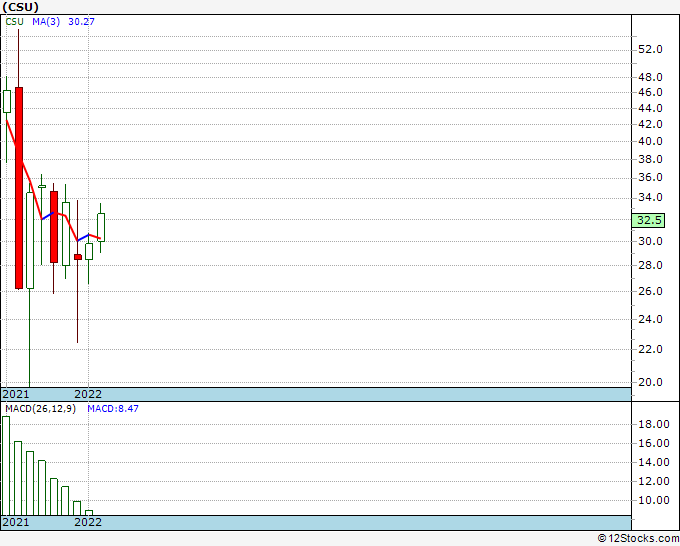Click the shortest MACD histogram bar at 2022

pyautogui.click(x=88, y=513)
